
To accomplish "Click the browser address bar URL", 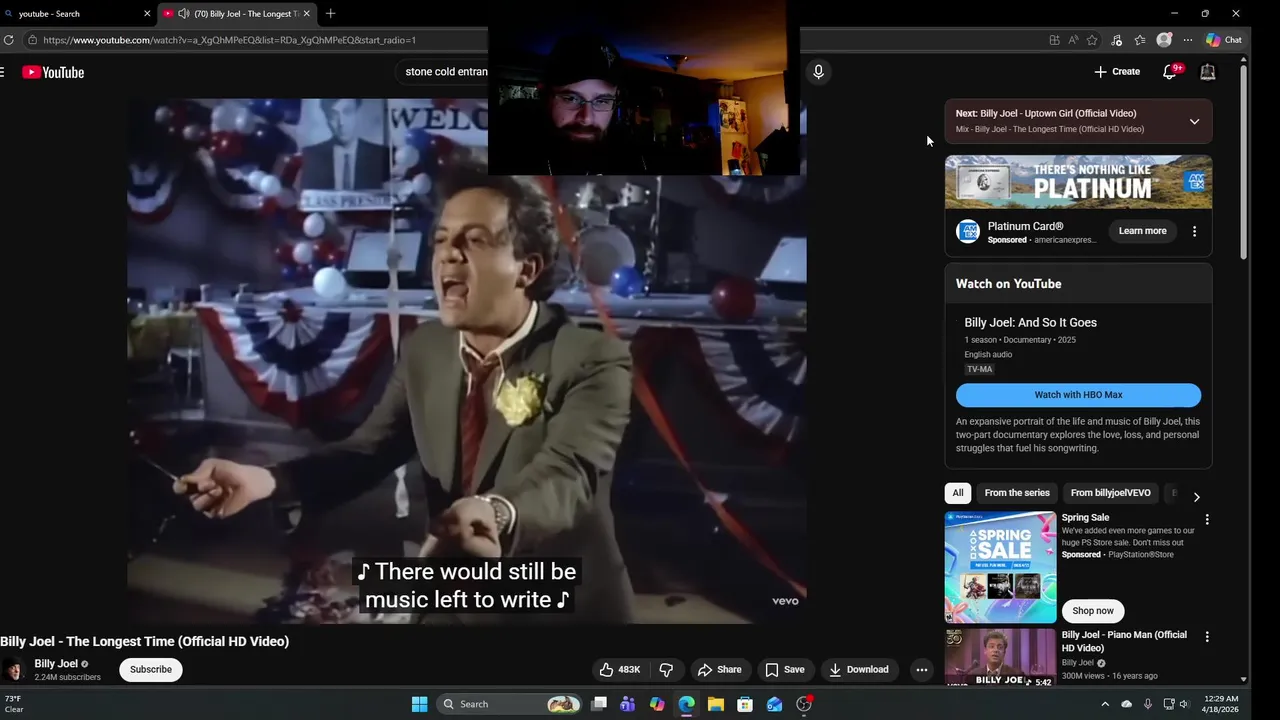I will pos(229,40).
